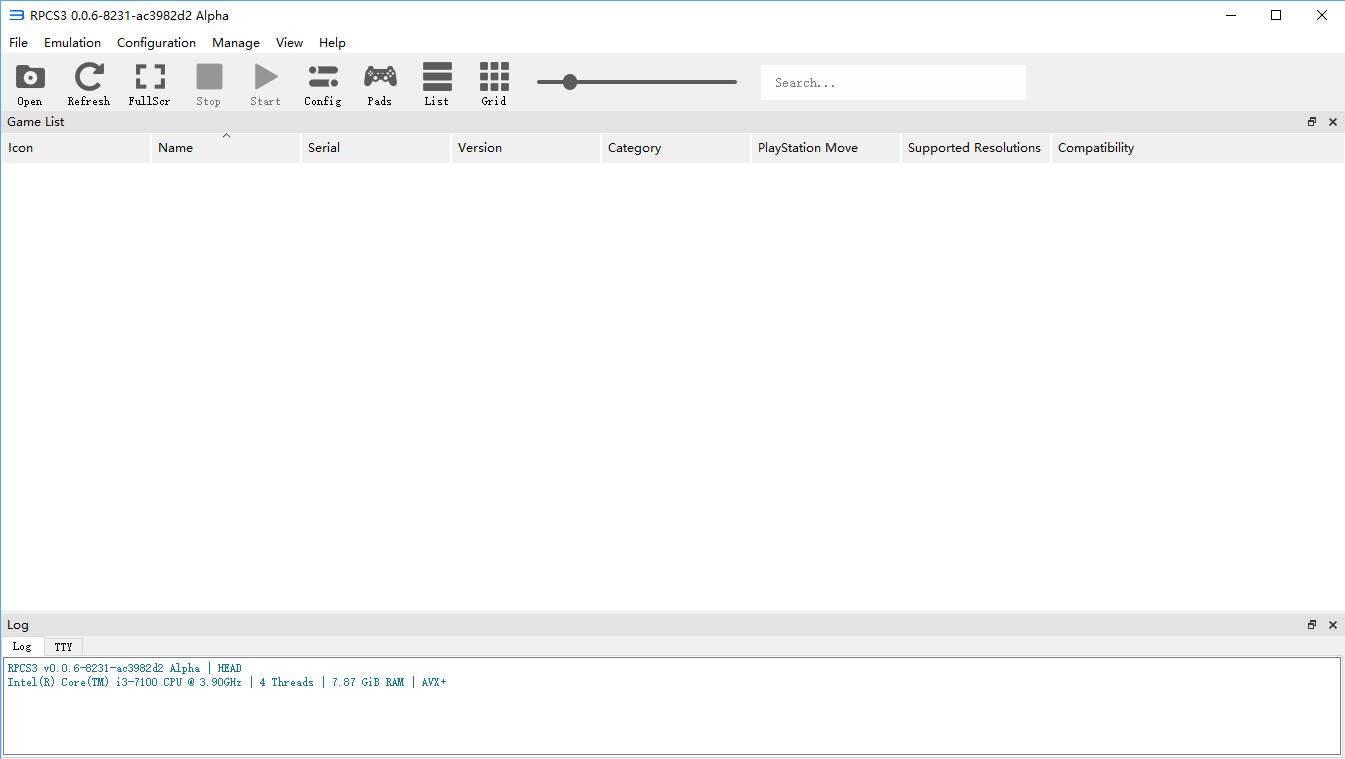Image resolution: width=1345 pixels, height=759 pixels.
Task: Close the Game List panel
Action: tap(1332, 122)
